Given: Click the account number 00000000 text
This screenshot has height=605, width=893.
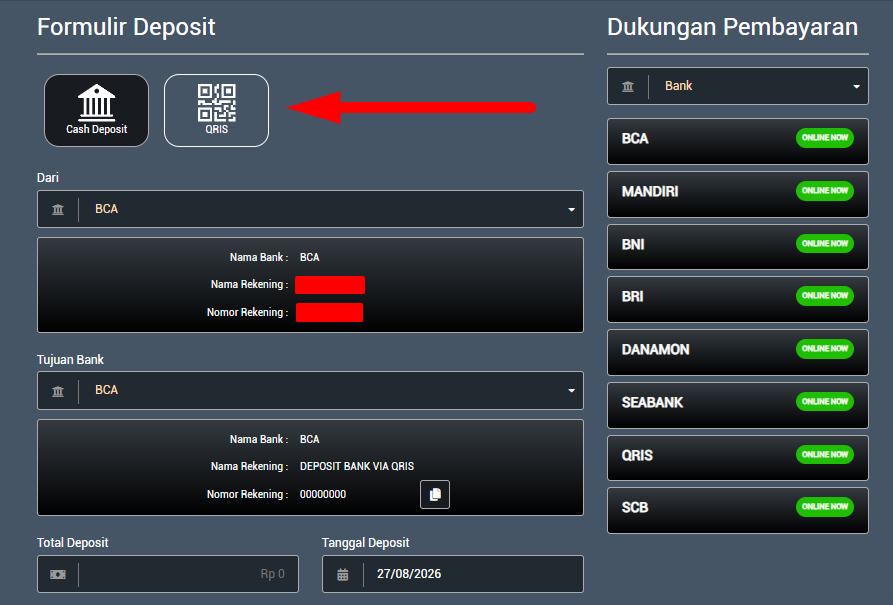Looking at the screenshot, I should 323,494.
